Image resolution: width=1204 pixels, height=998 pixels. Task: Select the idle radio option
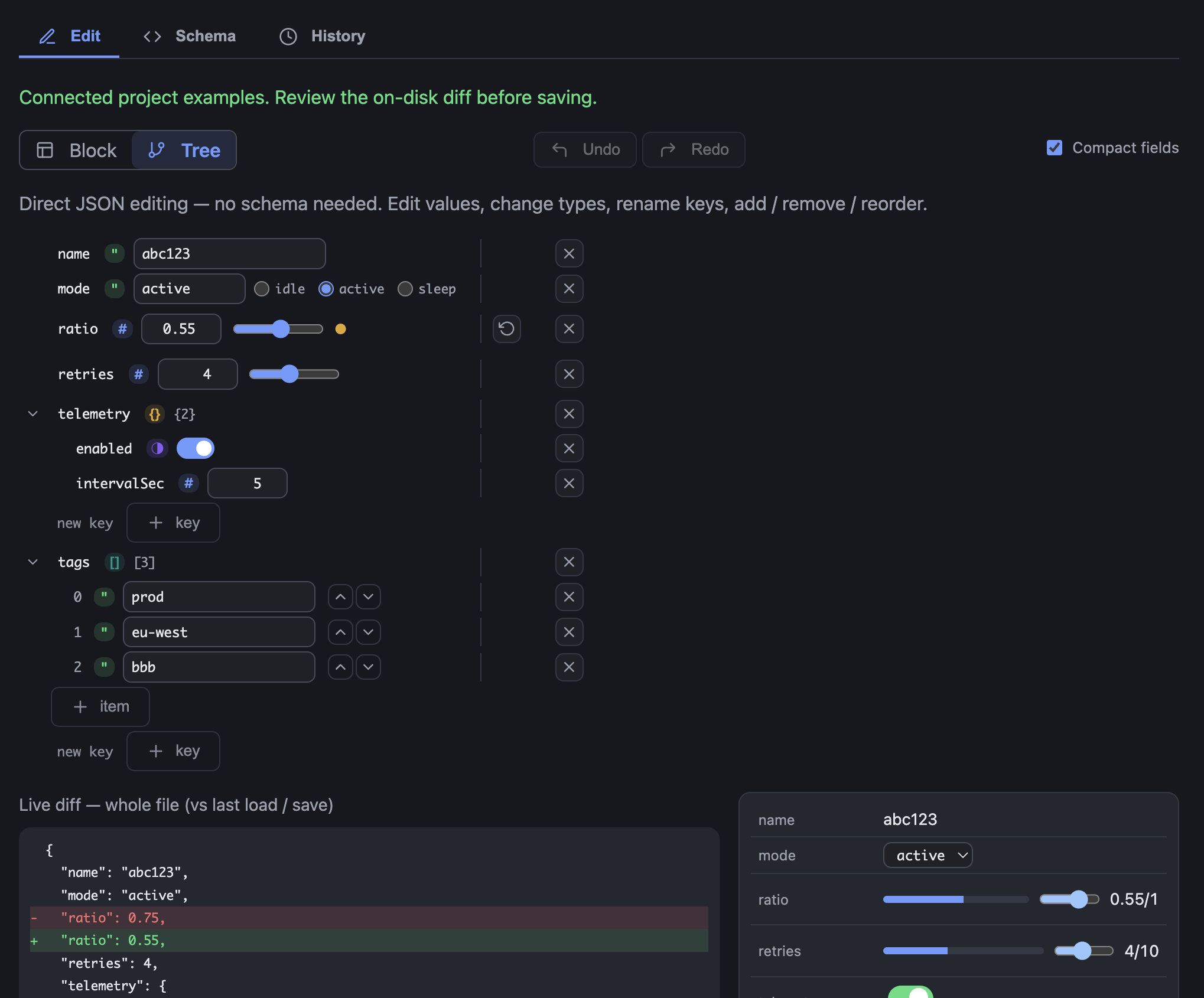tap(262, 289)
